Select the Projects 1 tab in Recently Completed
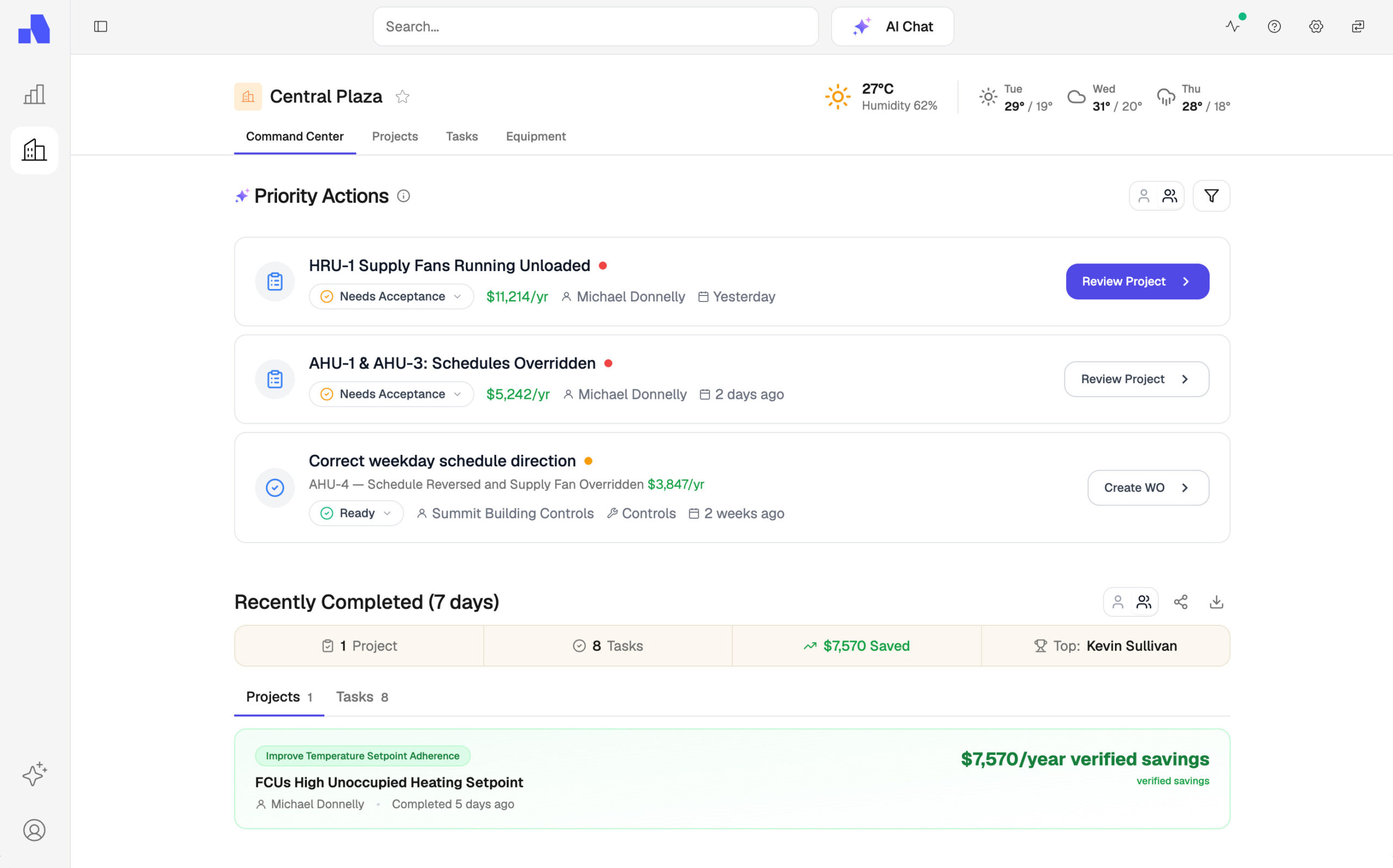This screenshot has height=868, width=1393. pyautogui.click(x=279, y=697)
